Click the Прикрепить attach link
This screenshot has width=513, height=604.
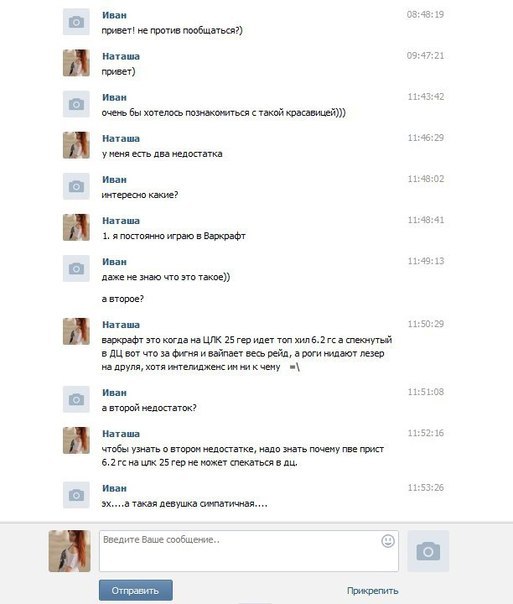(x=372, y=591)
